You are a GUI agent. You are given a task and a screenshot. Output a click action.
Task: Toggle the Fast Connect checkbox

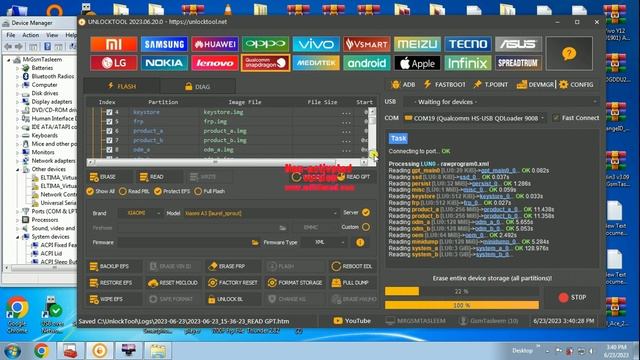pos(556,118)
